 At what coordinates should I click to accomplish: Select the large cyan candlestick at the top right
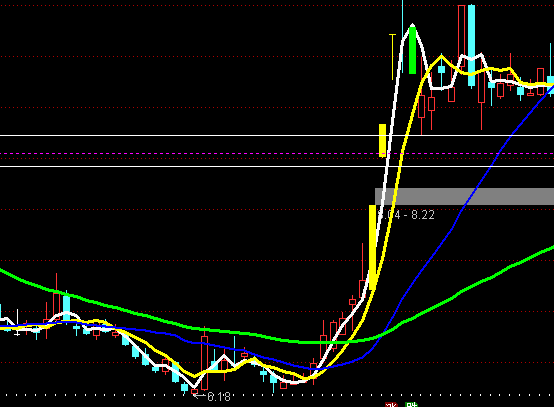pyautogui.click(x=472, y=46)
